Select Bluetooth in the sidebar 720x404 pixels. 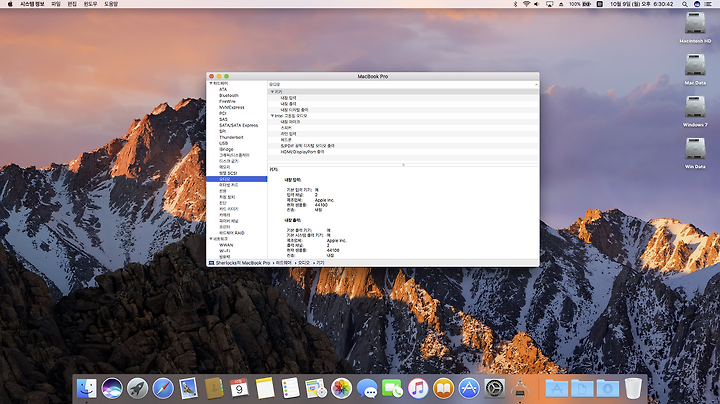tap(229, 95)
